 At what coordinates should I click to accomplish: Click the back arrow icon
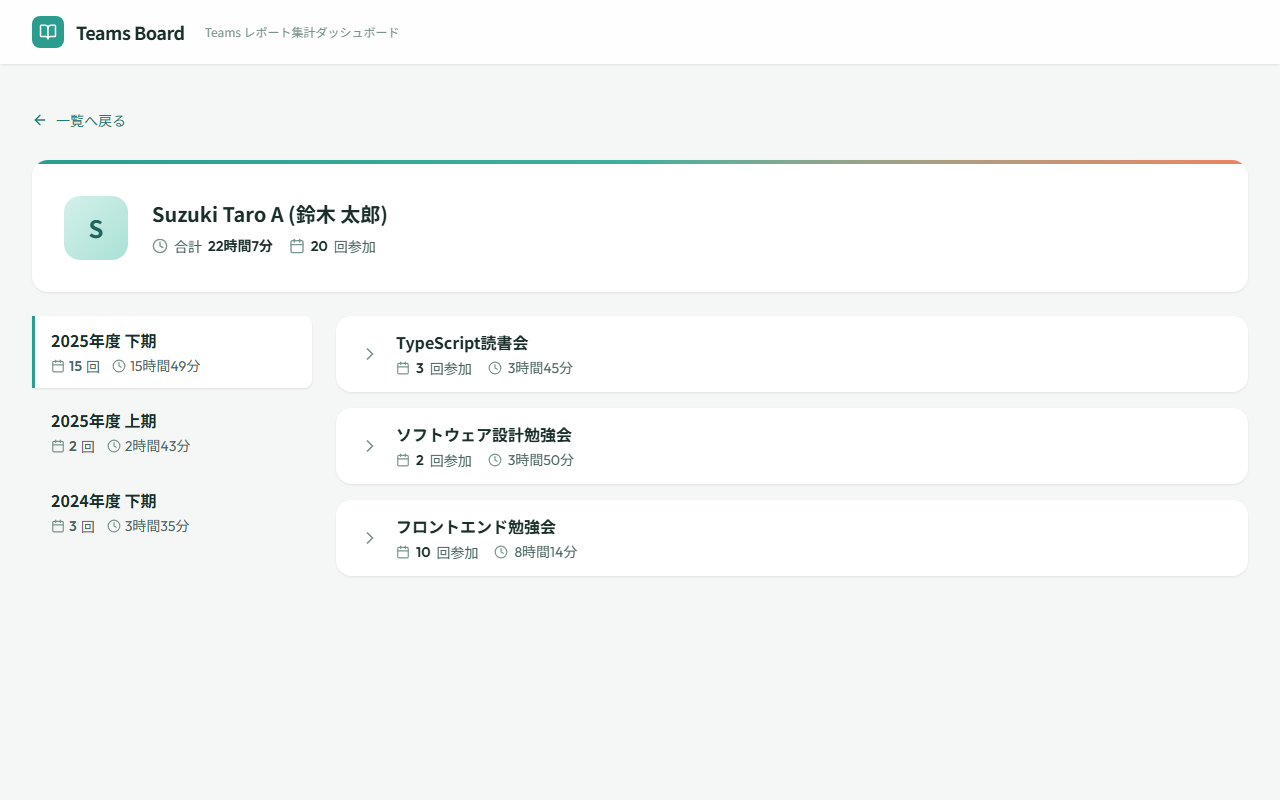pyautogui.click(x=40, y=120)
